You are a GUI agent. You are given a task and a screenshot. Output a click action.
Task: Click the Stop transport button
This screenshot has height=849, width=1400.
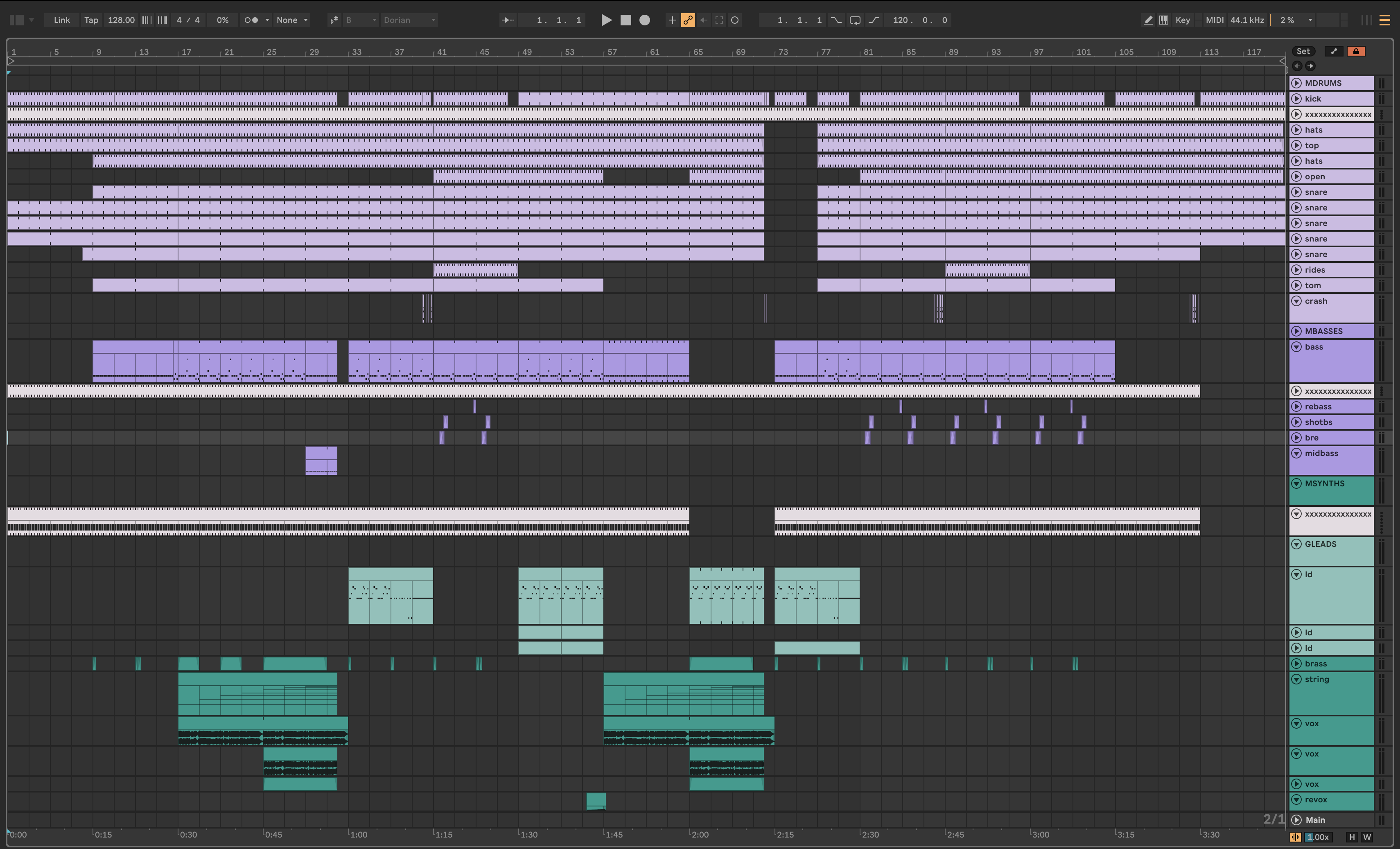(x=625, y=20)
